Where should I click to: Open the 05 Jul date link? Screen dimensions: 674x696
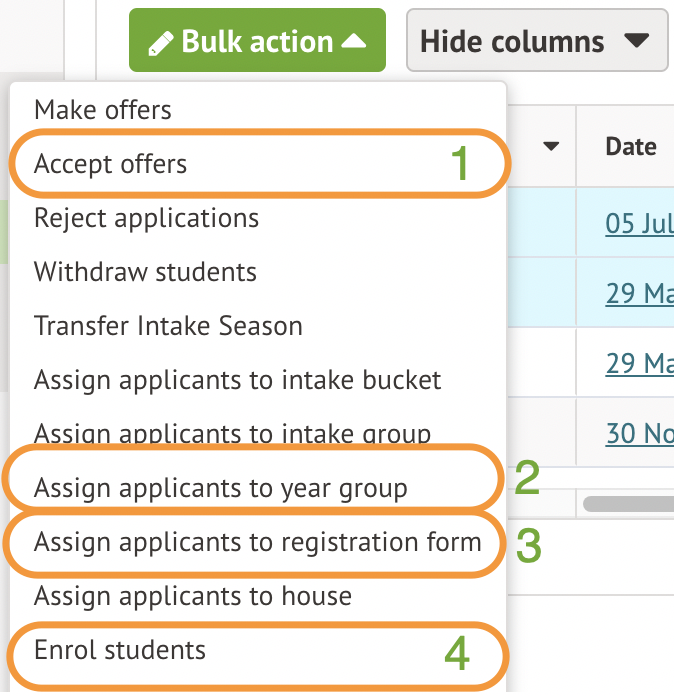pyautogui.click(x=638, y=223)
